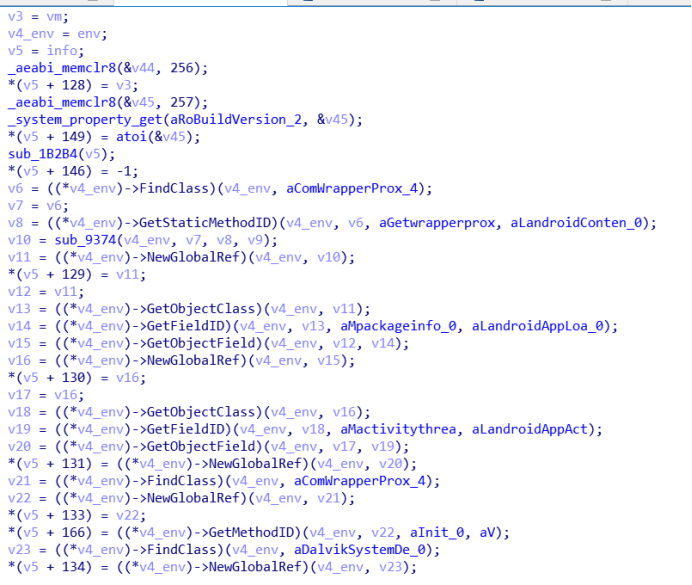Click aComWrapperProx_4 on the v6 line
The image size is (692, 585).
click(x=352, y=188)
